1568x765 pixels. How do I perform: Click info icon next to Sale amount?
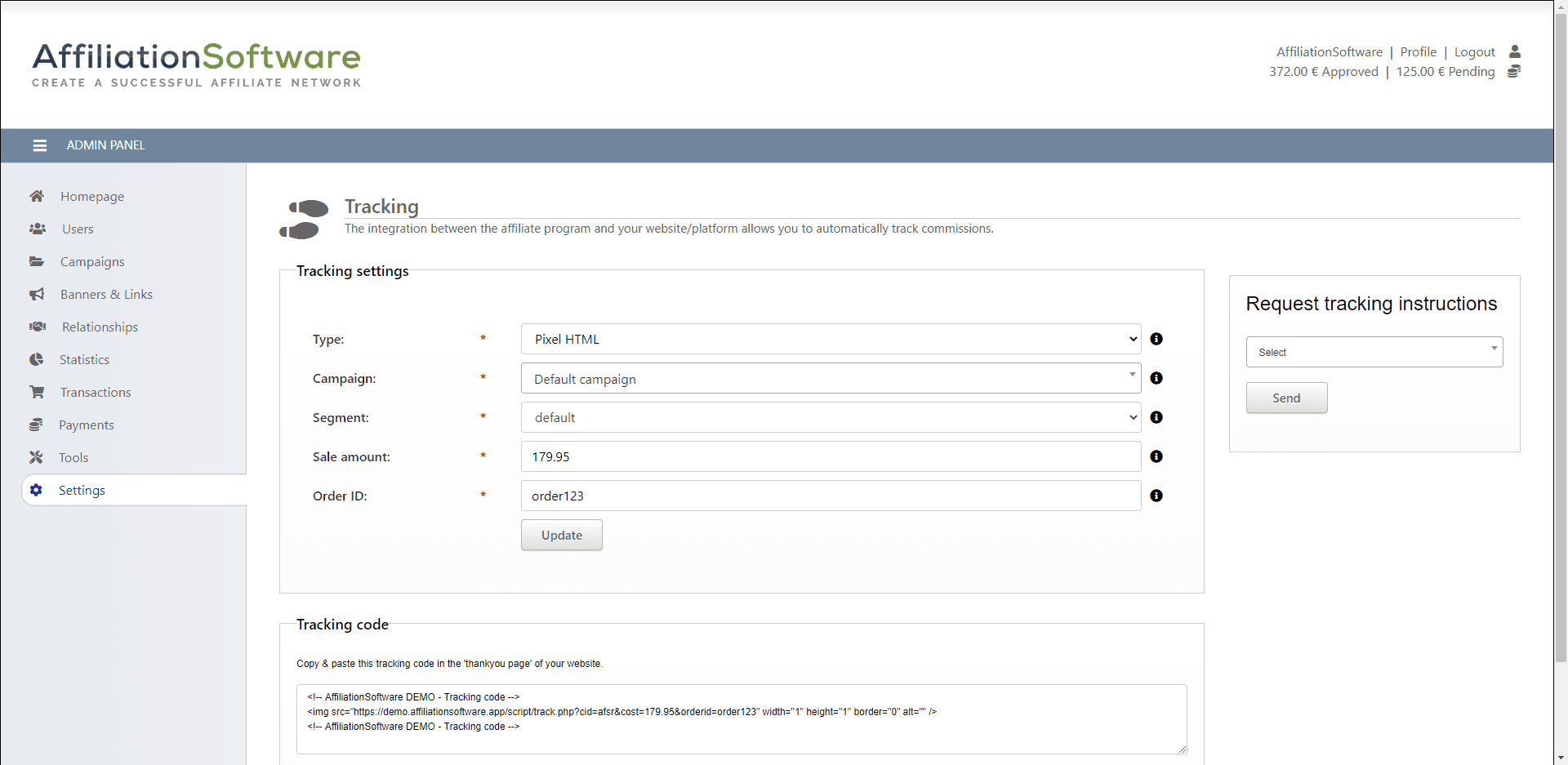coord(1156,456)
